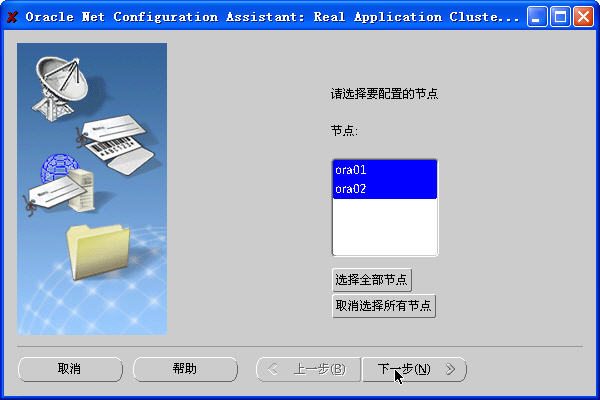Maximize the Oracle Net Configuration window
The width and height of the screenshot is (600, 400).
coord(560,17)
